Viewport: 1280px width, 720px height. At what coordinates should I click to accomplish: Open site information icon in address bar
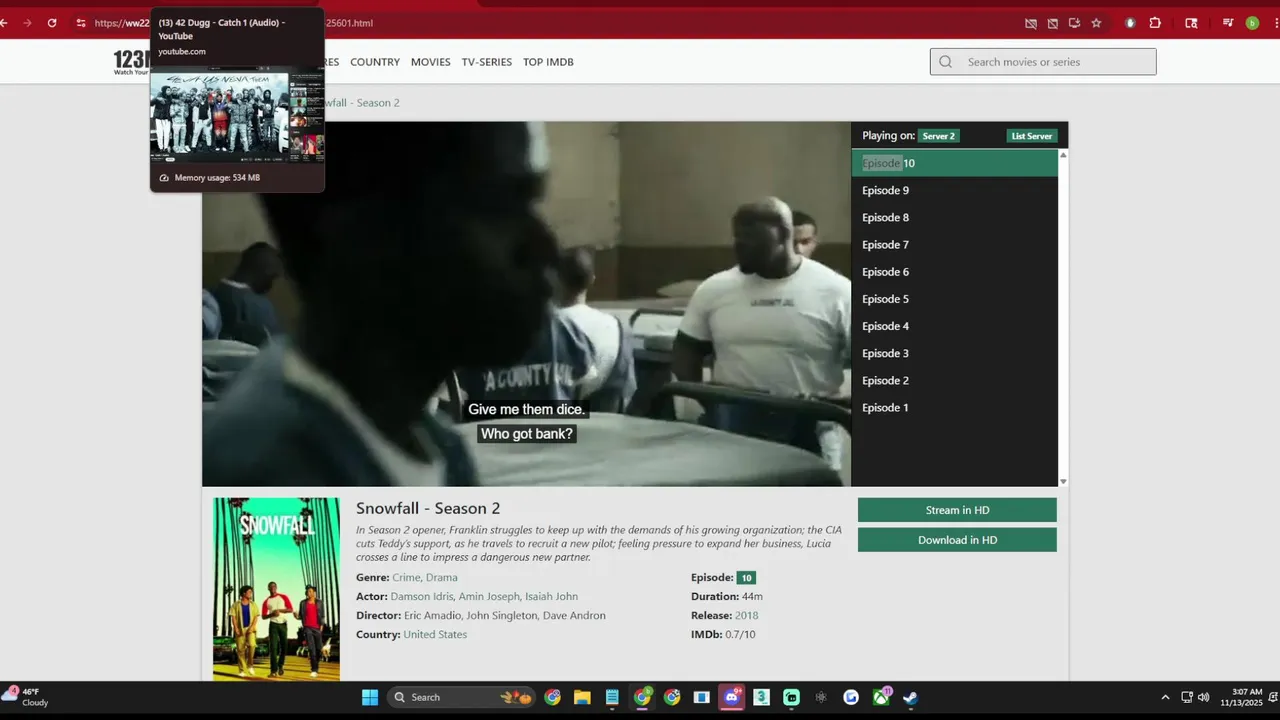(81, 23)
